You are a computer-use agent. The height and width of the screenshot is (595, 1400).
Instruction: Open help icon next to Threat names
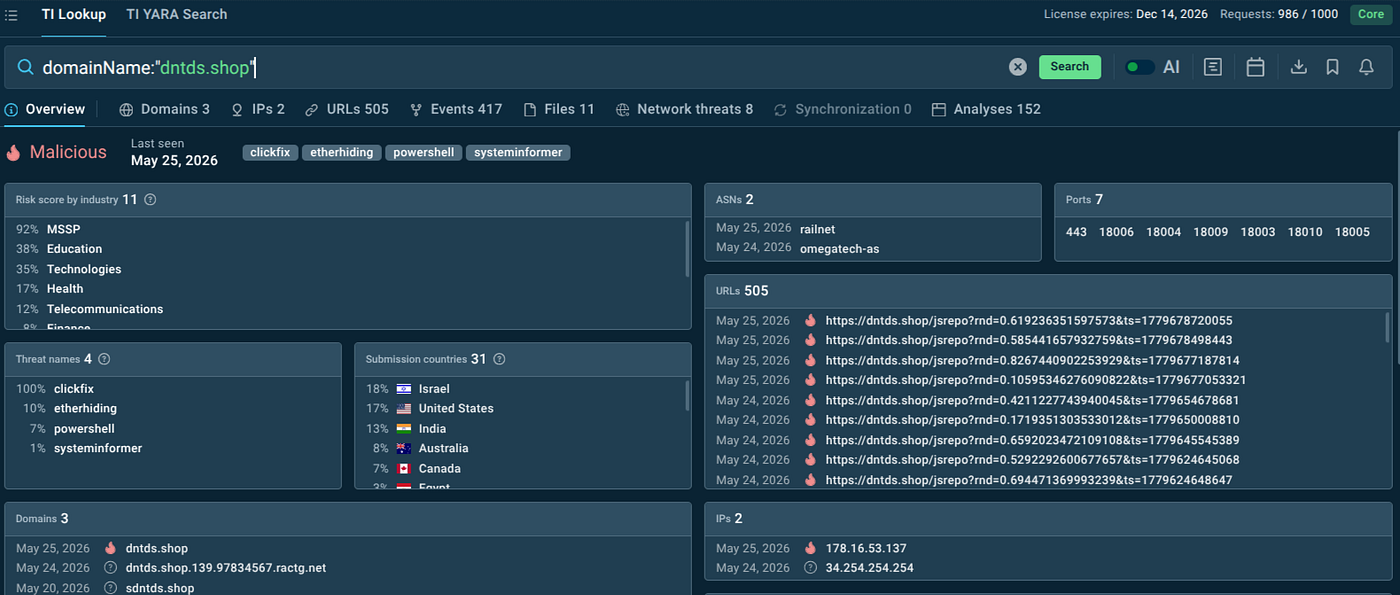104,359
